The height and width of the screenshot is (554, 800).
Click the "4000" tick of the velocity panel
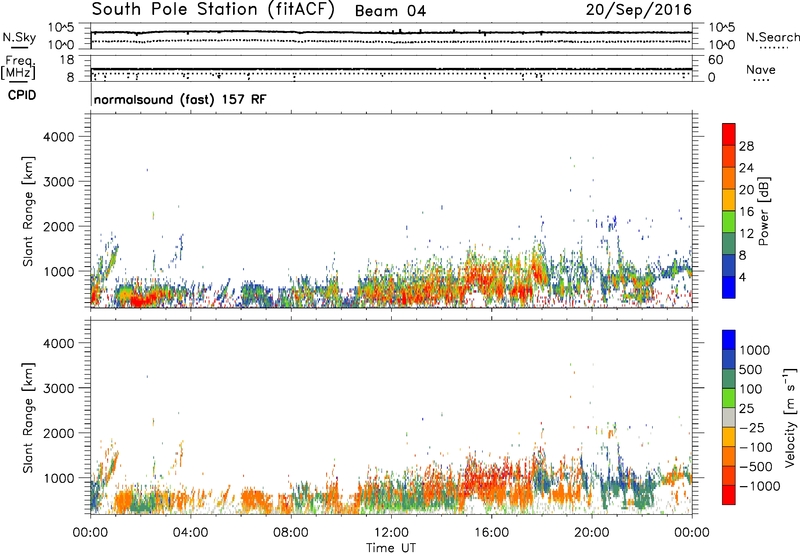click(59, 343)
